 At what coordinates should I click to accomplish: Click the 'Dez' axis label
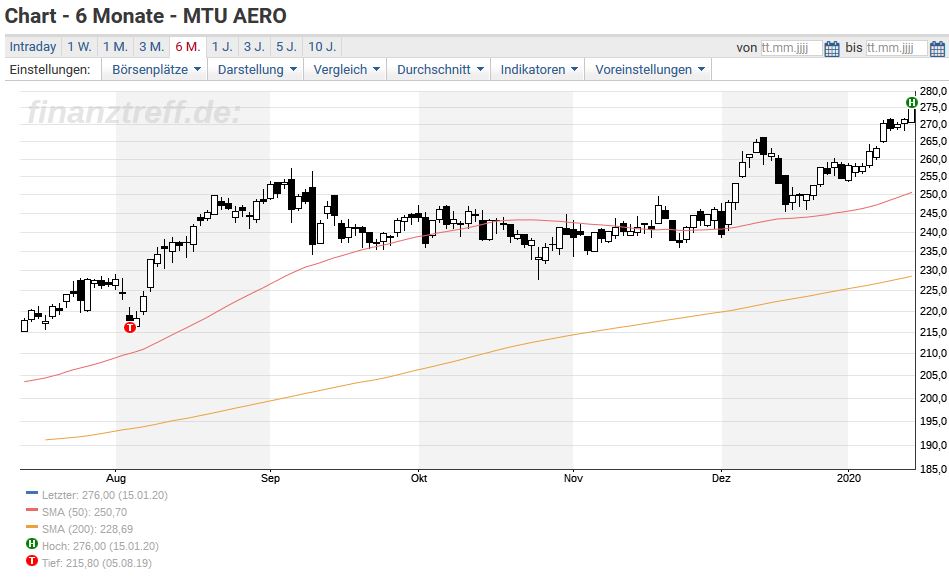[721, 478]
